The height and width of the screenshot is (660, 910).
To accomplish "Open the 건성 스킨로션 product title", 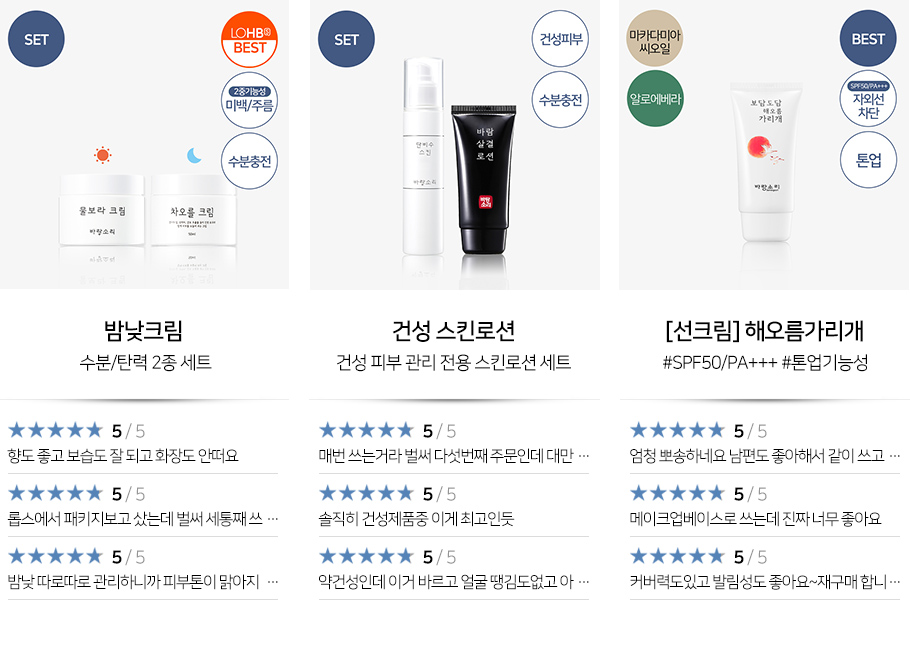I will 454,330.
